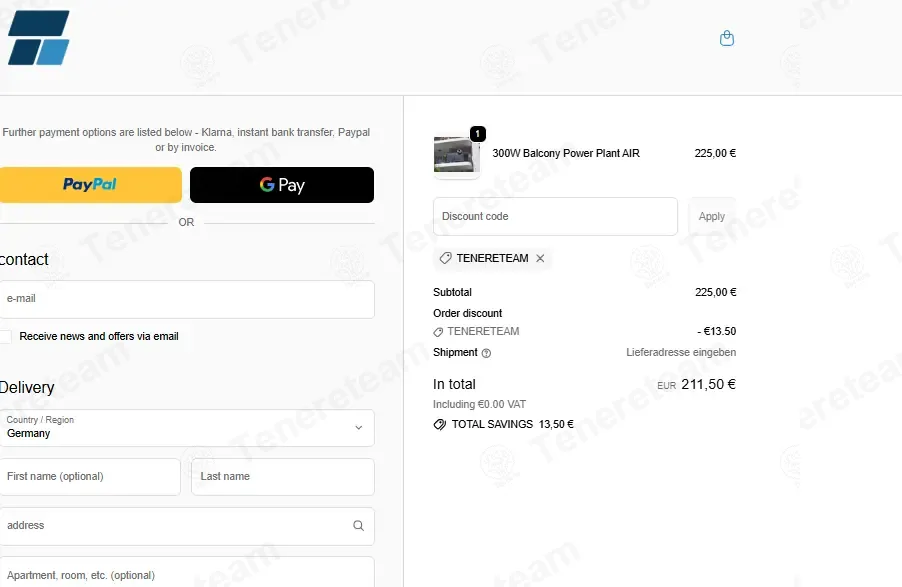
Task: Click the Subtotal 225,00 € value
Action: tap(716, 292)
